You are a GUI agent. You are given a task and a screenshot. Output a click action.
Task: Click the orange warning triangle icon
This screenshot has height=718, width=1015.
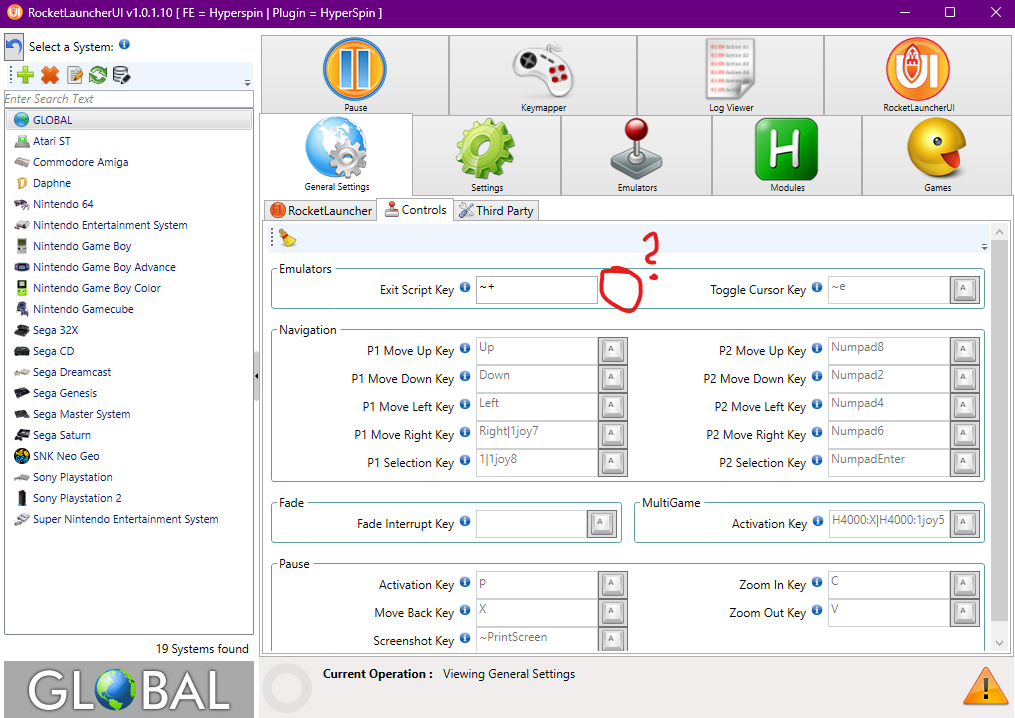985,686
